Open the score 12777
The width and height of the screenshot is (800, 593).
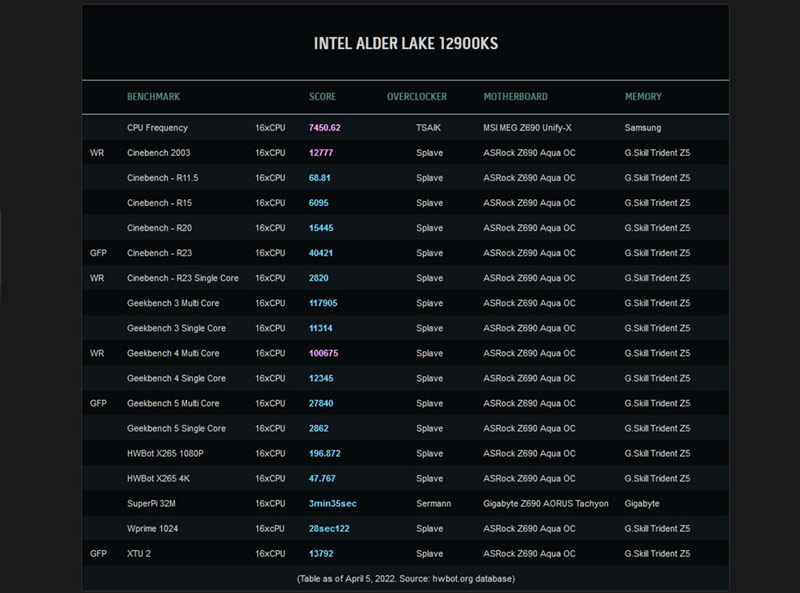click(x=321, y=153)
